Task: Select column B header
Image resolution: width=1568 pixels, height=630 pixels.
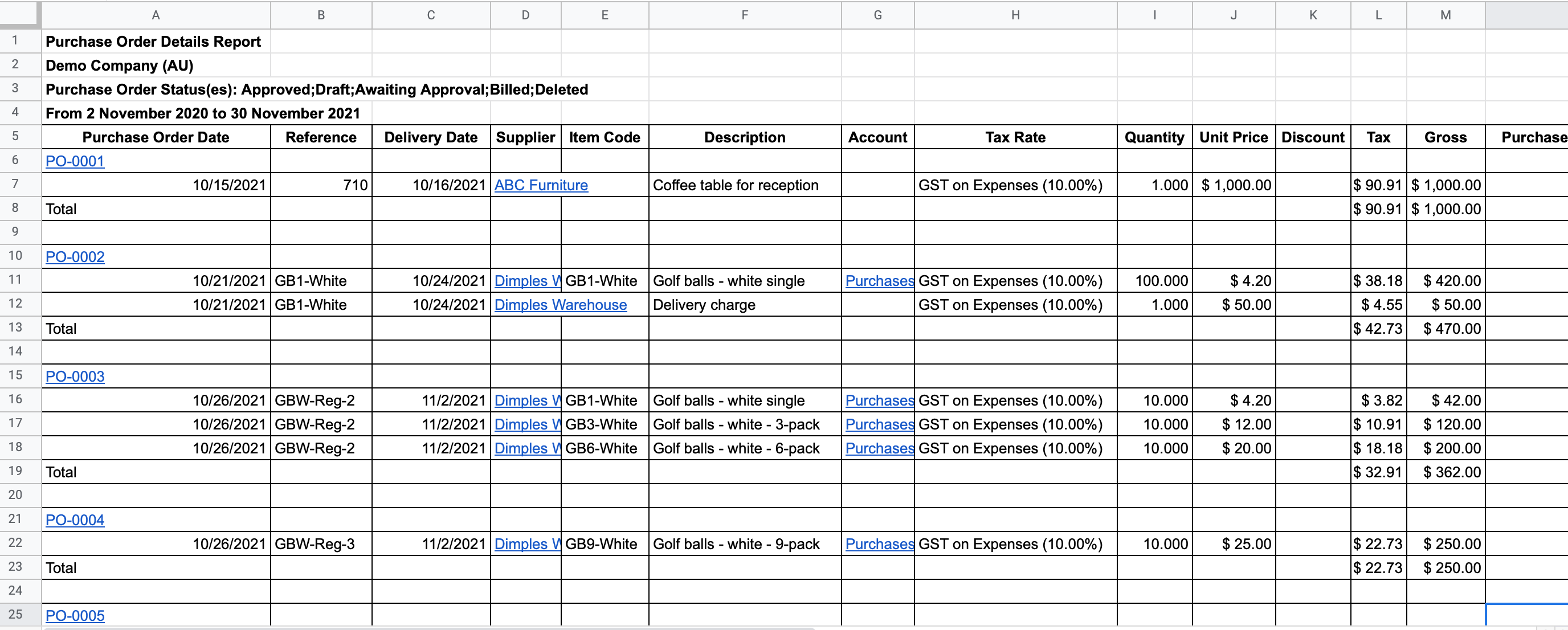Action: [321, 15]
